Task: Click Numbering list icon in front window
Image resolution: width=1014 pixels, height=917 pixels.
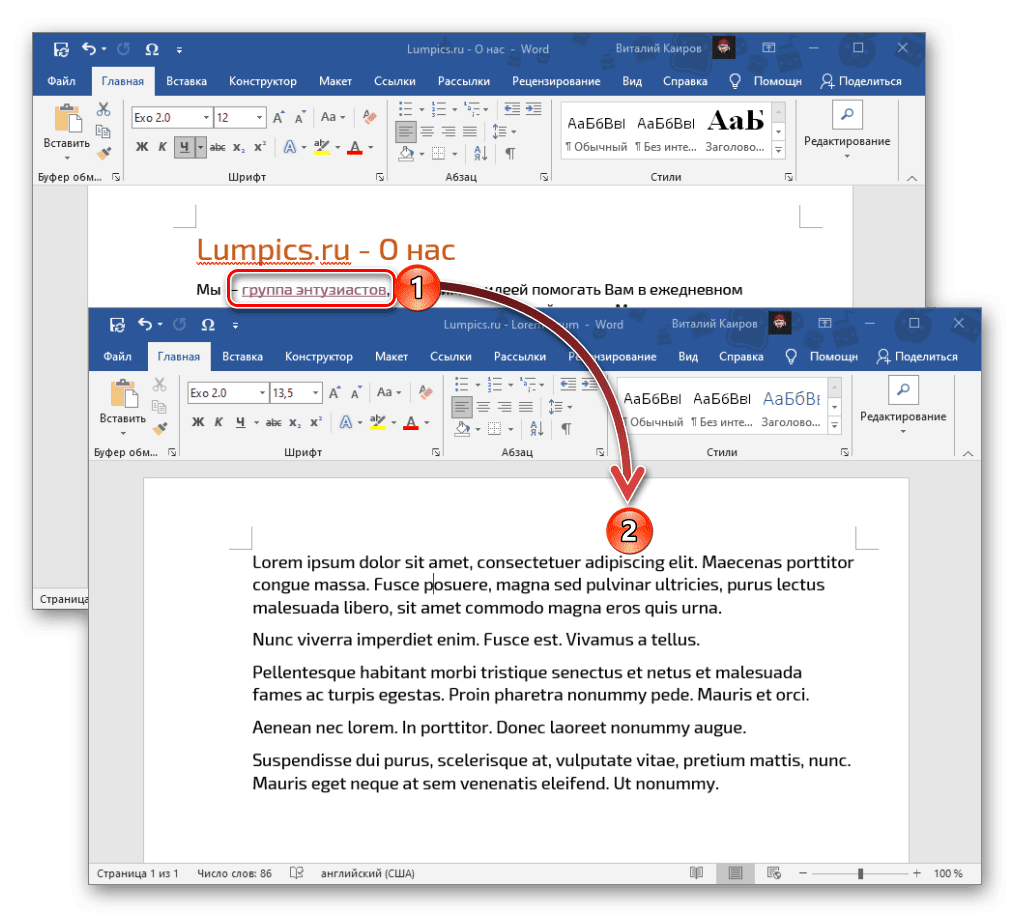Action: point(495,385)
